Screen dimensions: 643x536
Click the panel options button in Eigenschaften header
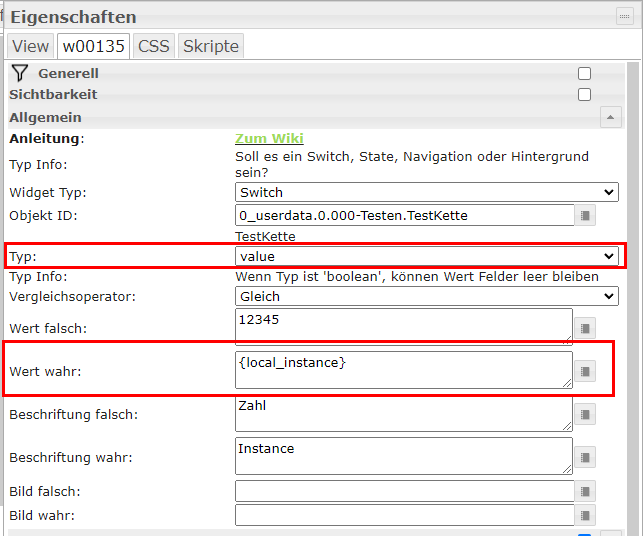pos(624,16)
